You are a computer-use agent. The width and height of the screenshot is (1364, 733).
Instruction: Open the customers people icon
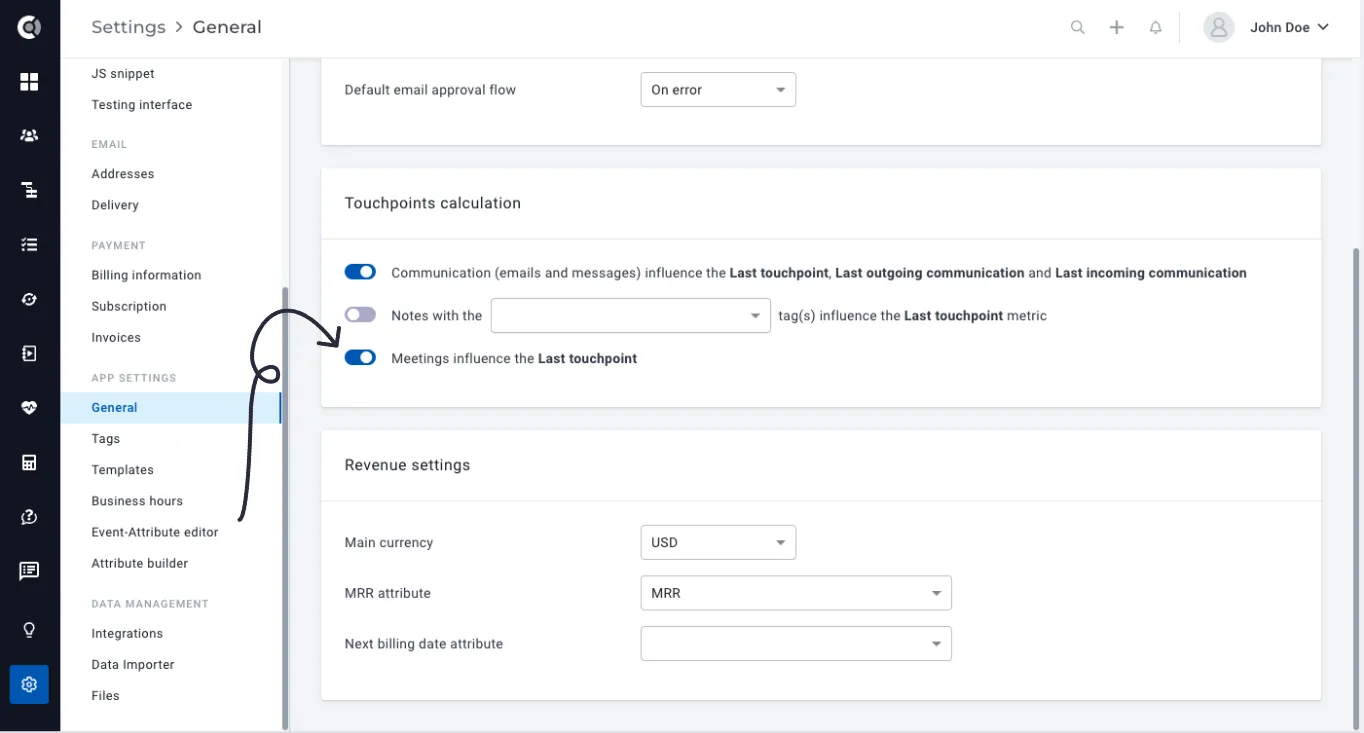tap(29, 136)
